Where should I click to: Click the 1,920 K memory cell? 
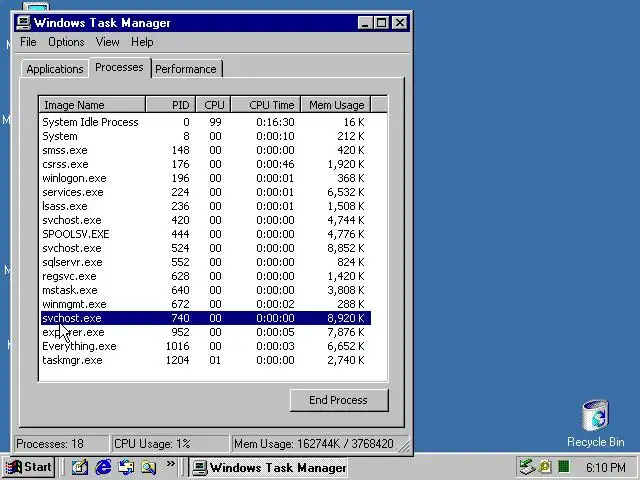click(x=346, y=164)
